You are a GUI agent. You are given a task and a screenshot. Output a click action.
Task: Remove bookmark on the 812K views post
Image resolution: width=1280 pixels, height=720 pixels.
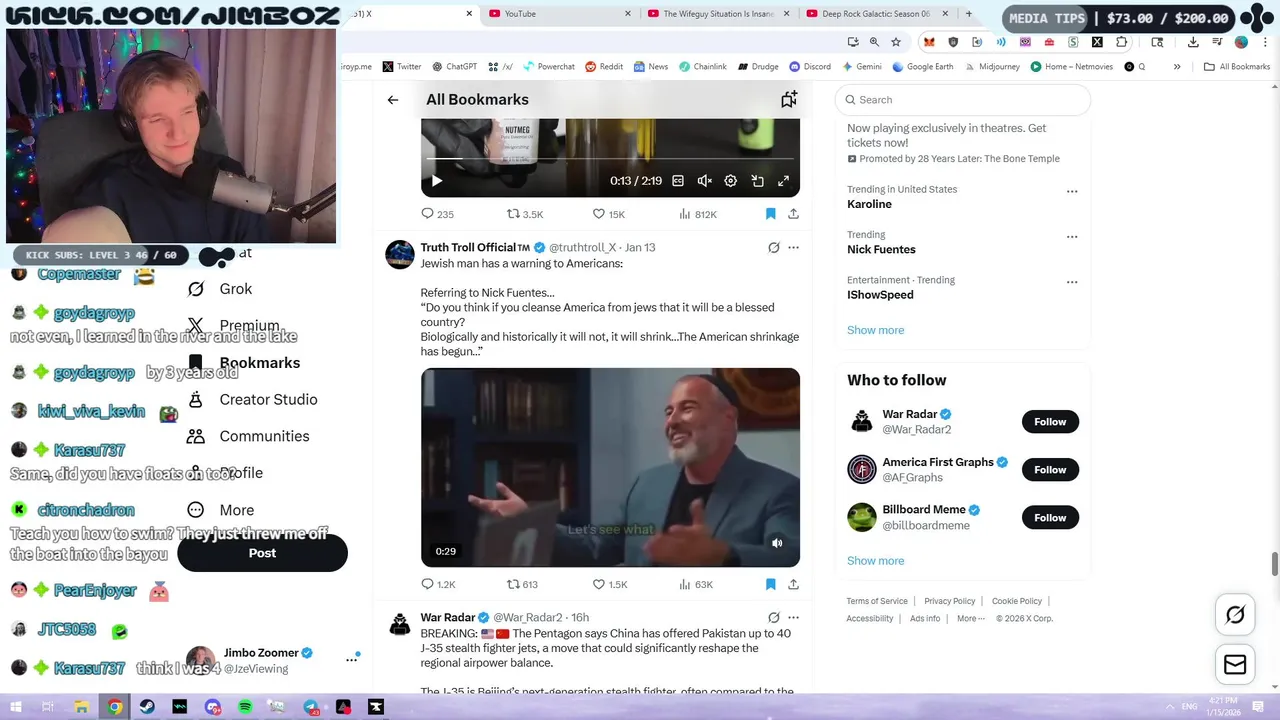(770, 214)
